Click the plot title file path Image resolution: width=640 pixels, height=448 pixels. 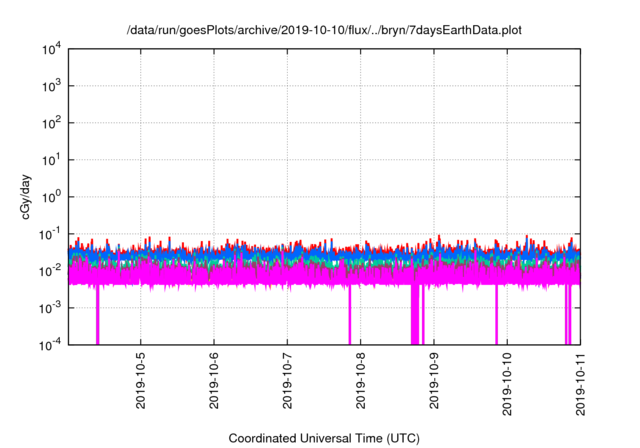[324, 30]
